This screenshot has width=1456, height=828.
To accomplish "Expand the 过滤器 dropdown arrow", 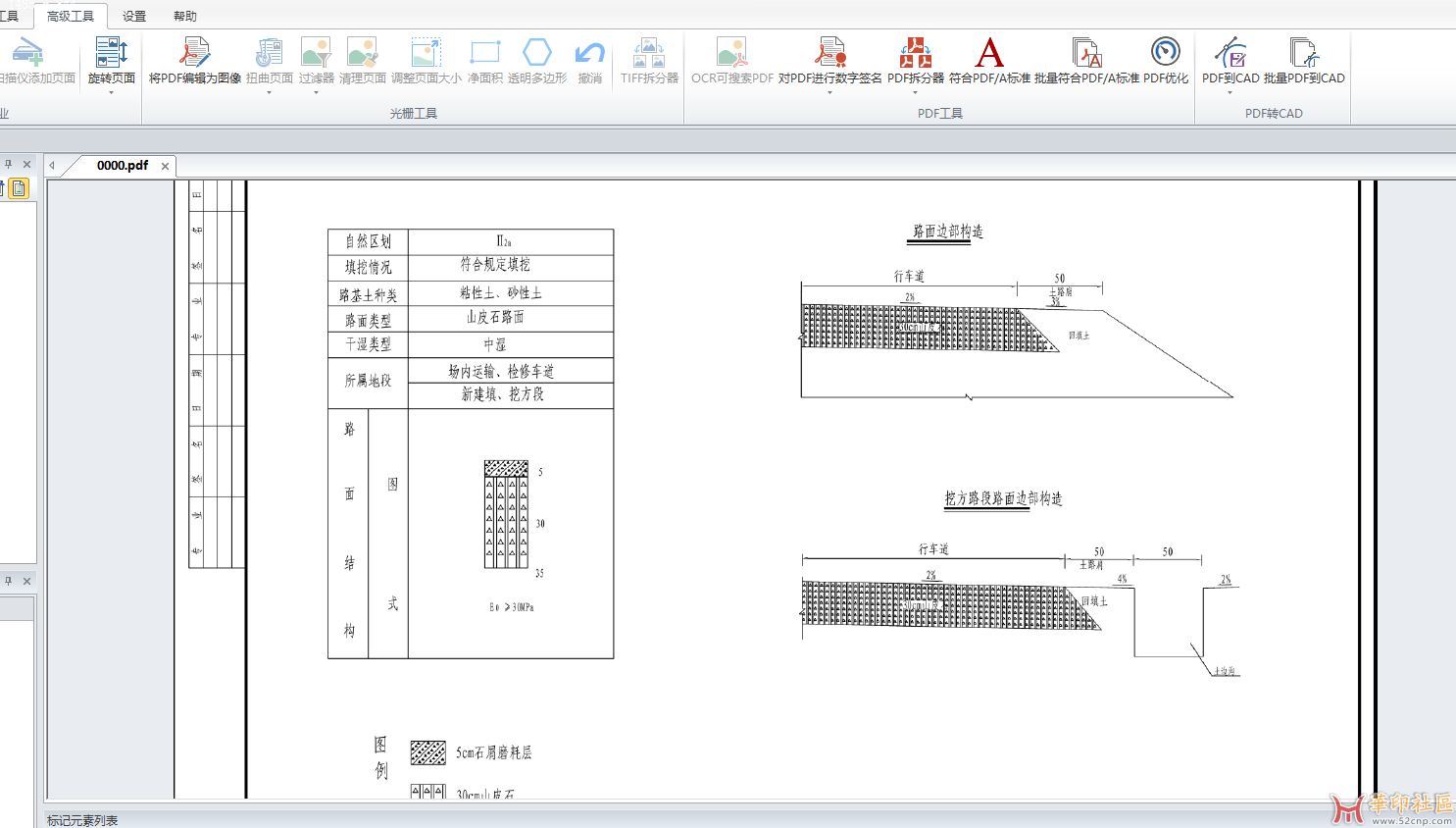I will coord(316,93).
